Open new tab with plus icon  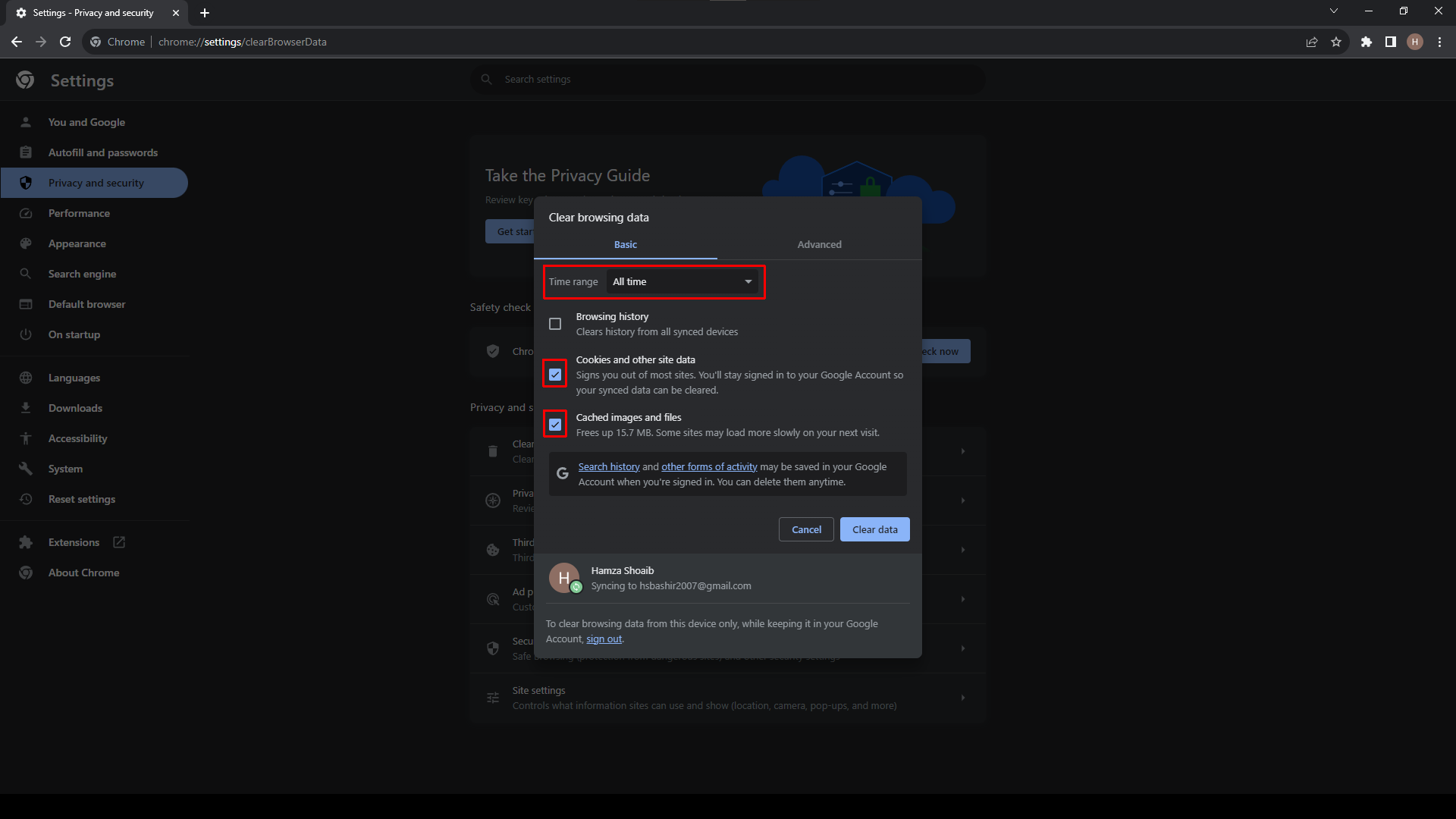pyautogui.click(x=204, y=13)
